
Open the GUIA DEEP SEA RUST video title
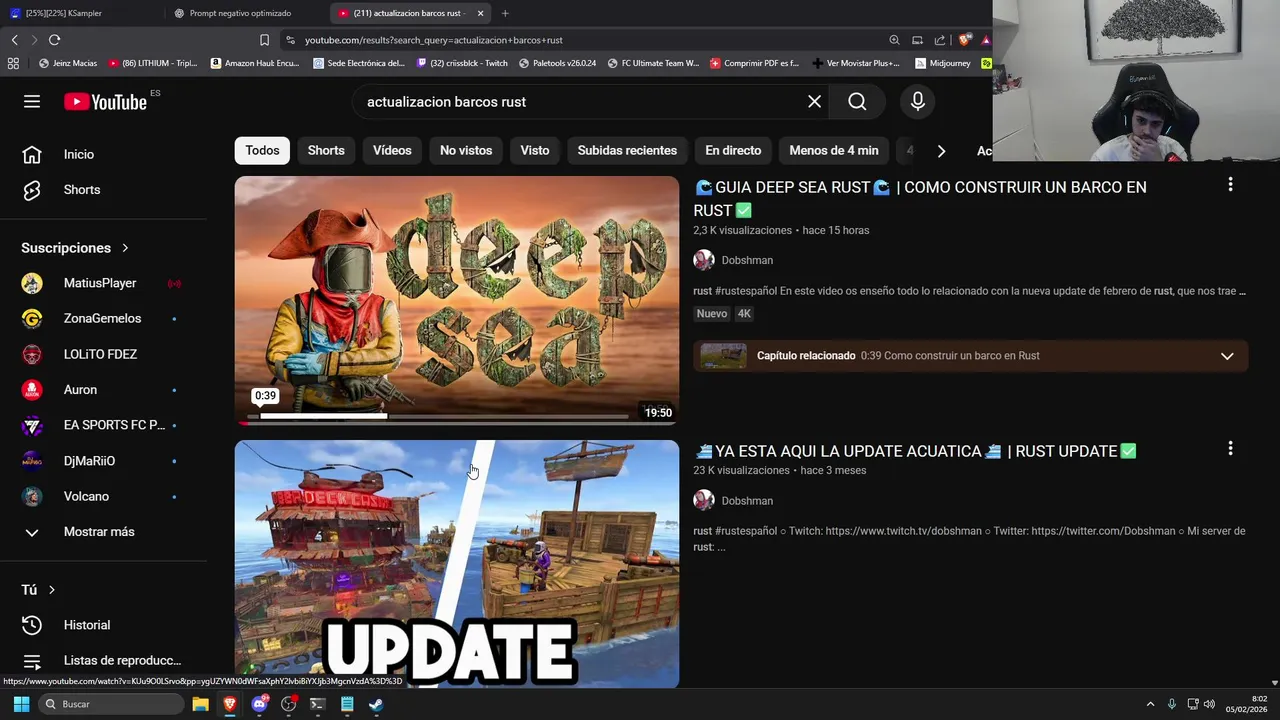[920, 198]
